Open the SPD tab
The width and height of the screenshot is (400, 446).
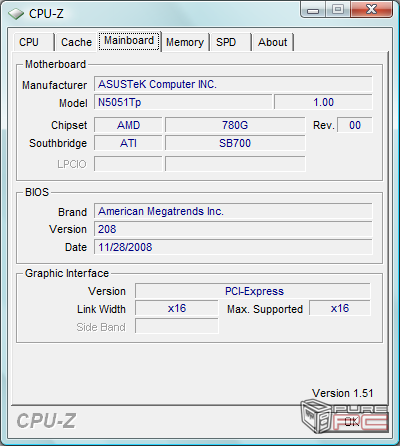pos(230,42)
